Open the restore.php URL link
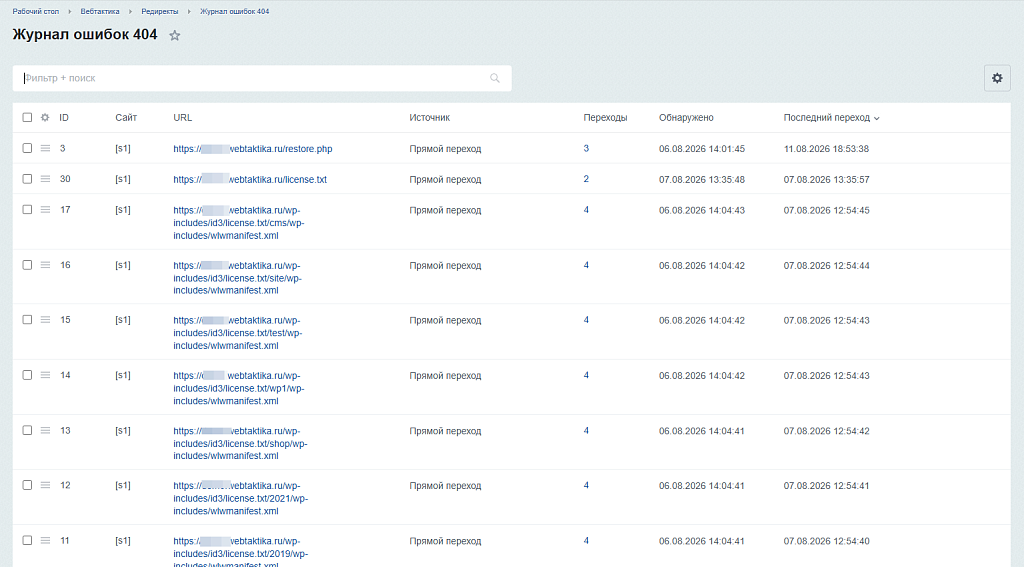 pos(253,149)
